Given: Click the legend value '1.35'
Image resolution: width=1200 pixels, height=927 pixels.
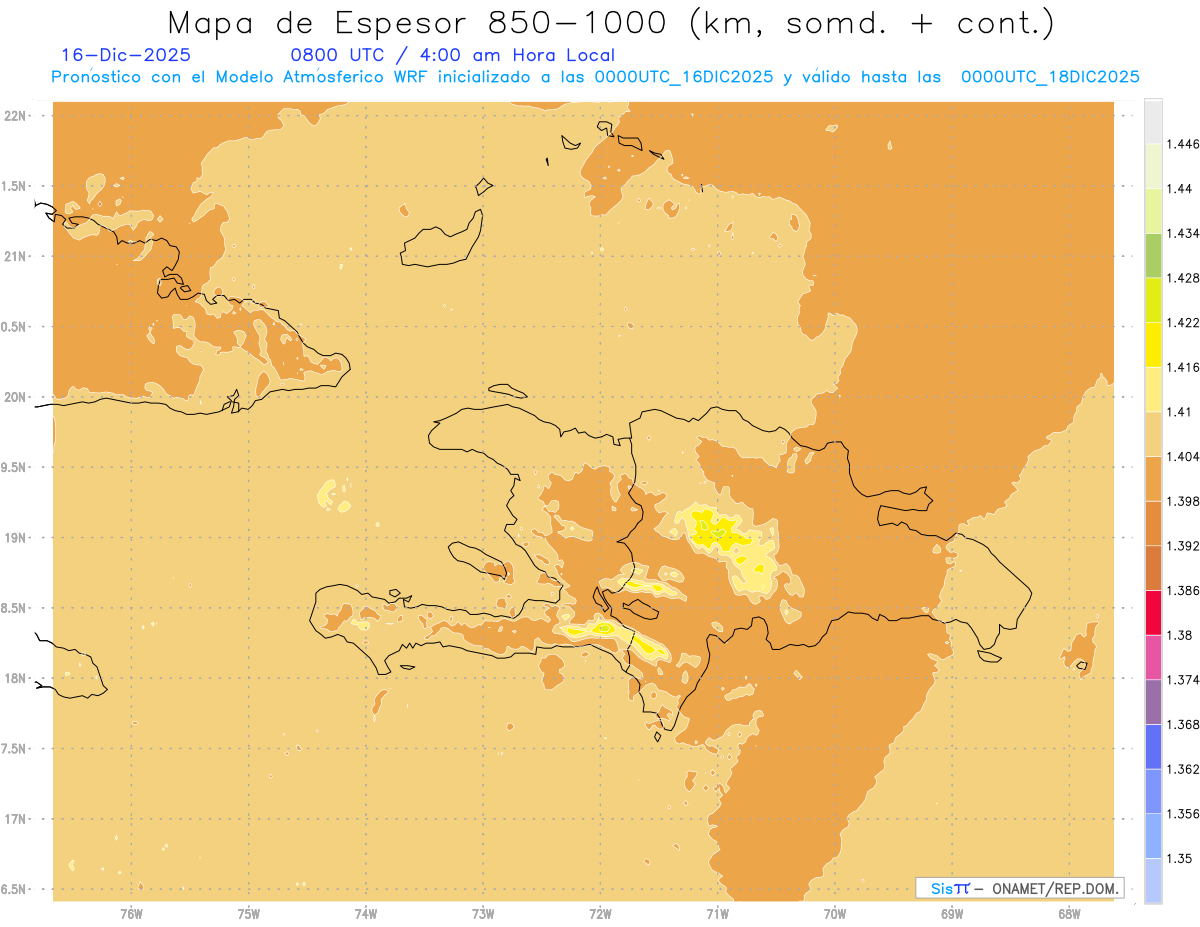Looking at the screenshot, I should tap(1180, 858).
